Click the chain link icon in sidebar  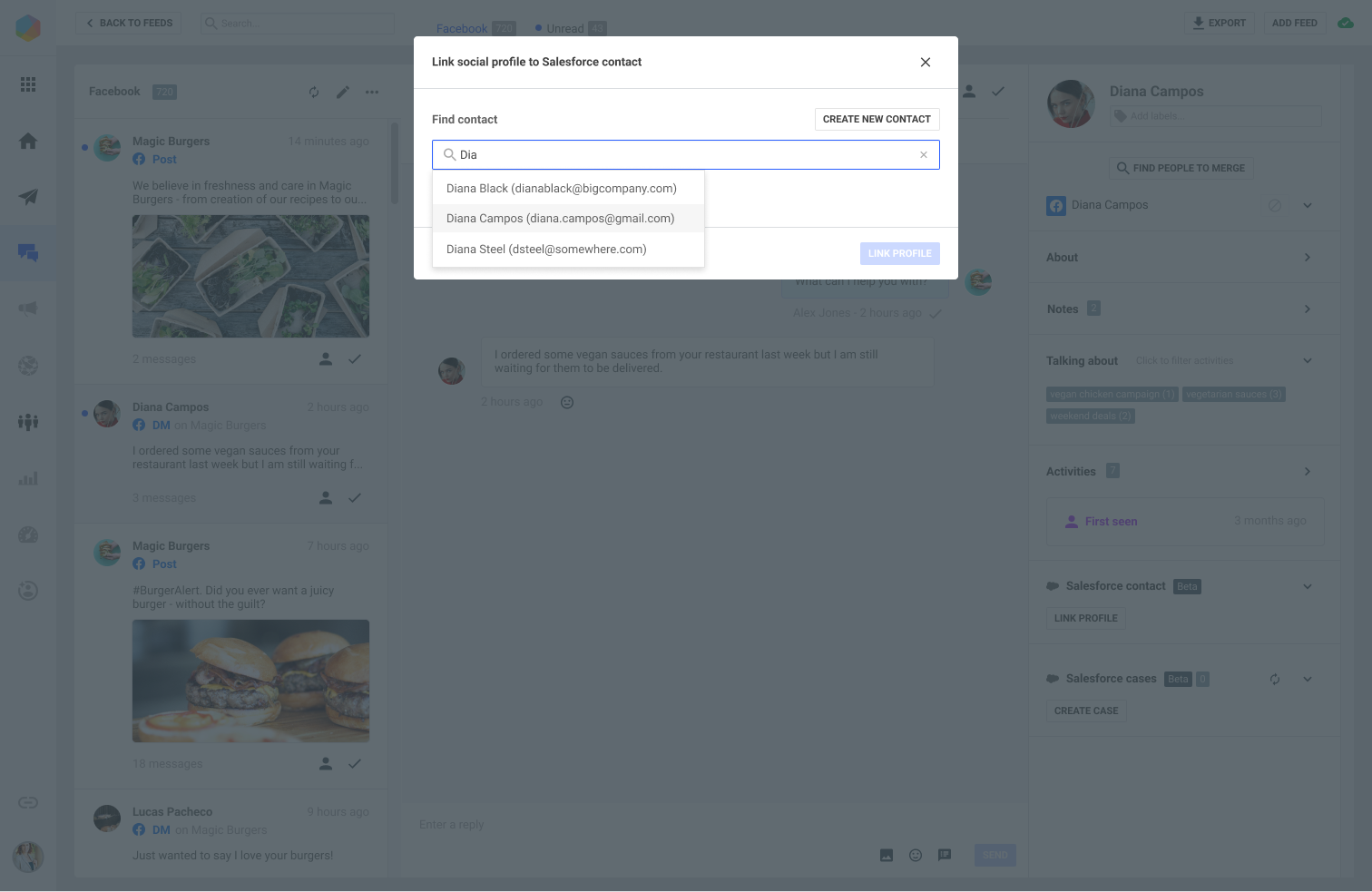[x=28, y=803]
